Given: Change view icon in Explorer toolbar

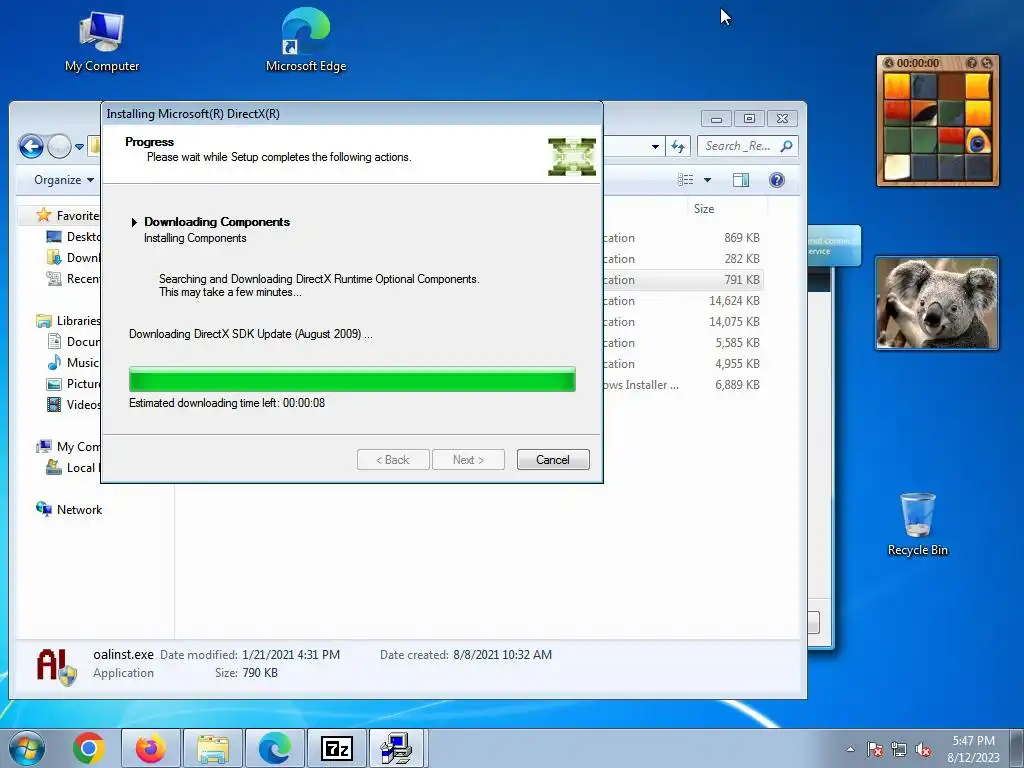Looking at the screenshot, I should coord(686,180).
